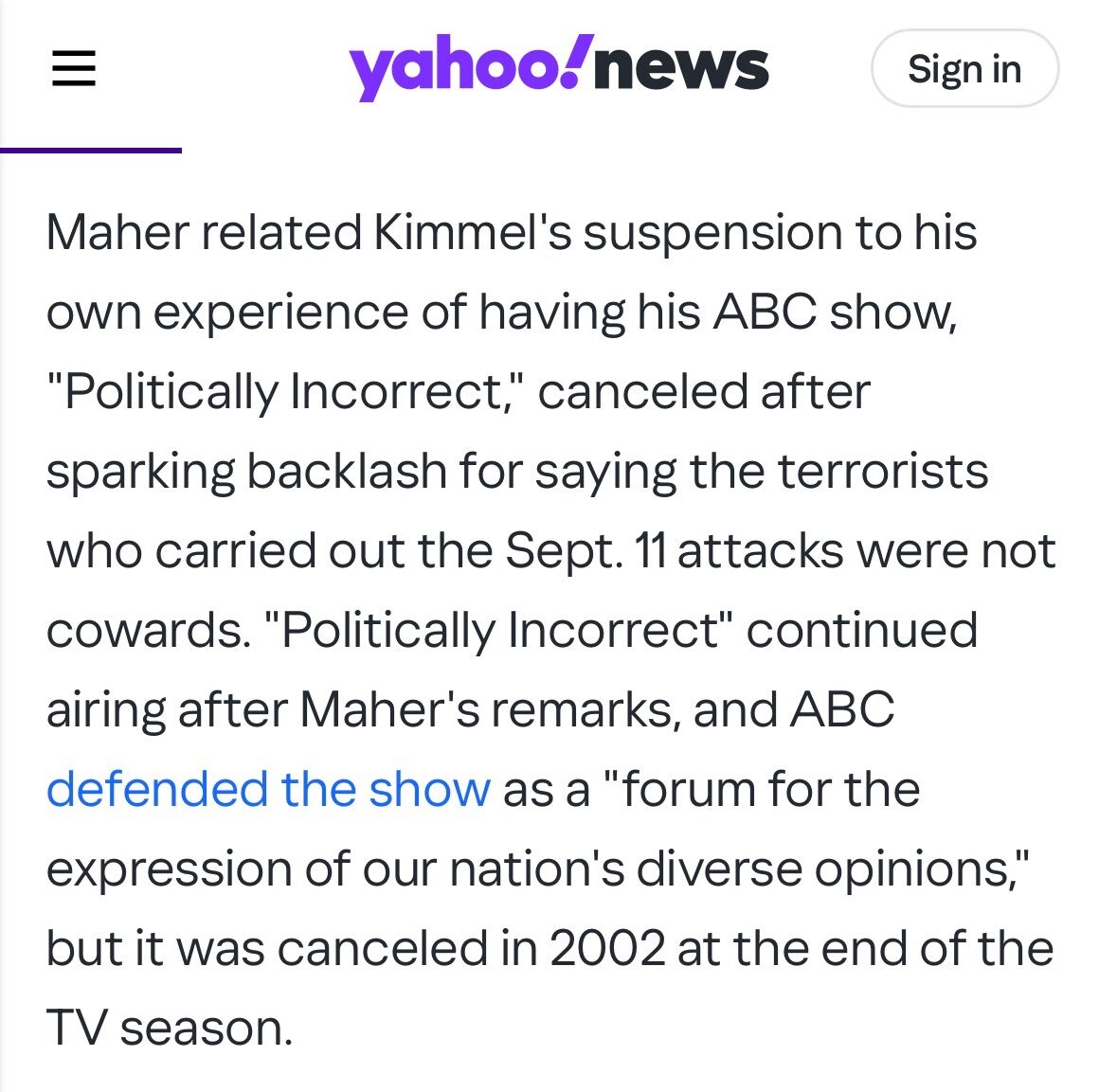Open the 'defended the show' link
The height and width of the screenshot is (1092, 1117).
coord(268,789)
